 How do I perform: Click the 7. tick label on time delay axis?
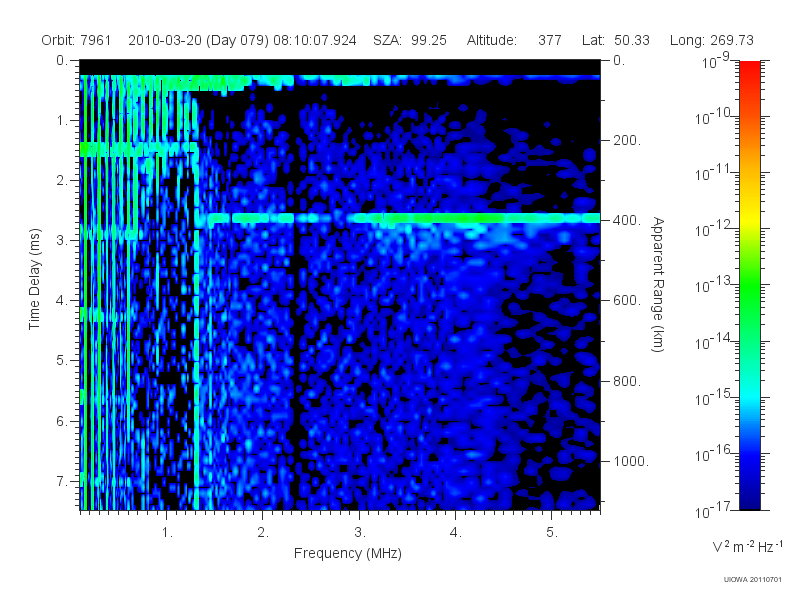pos(62,481)
